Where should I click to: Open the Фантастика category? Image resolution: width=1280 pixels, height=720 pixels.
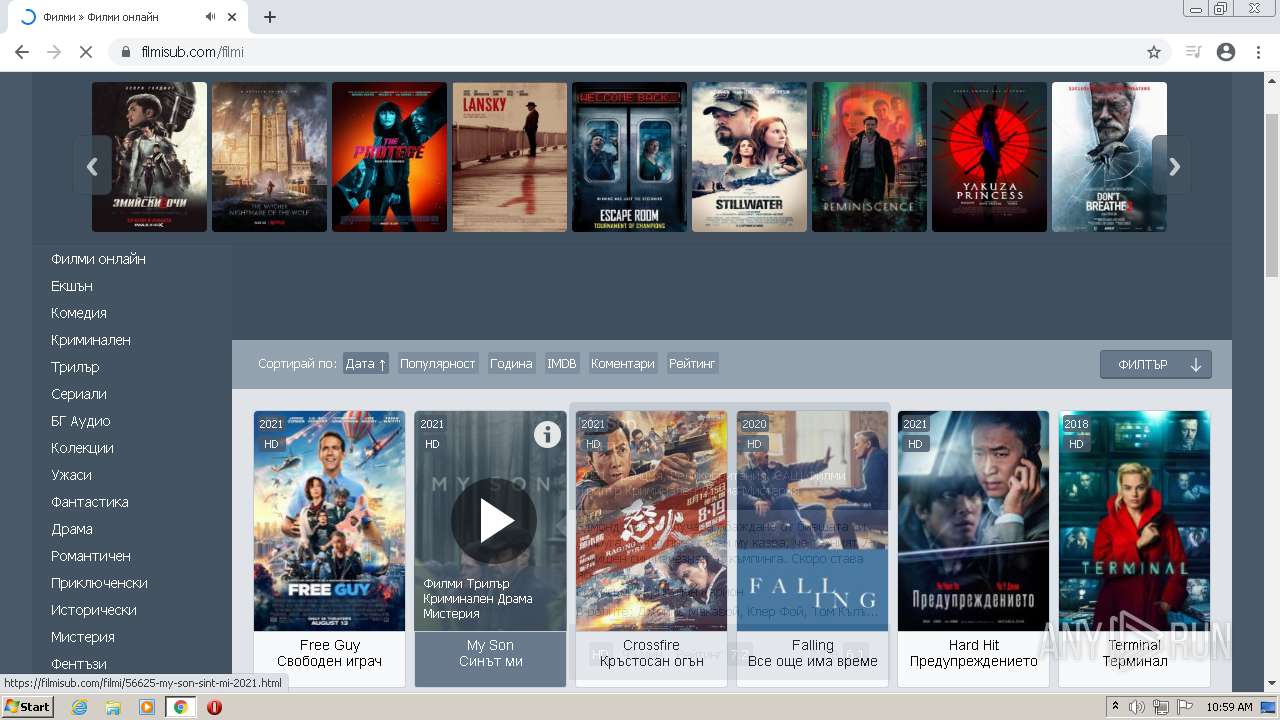tap(90, 502)
